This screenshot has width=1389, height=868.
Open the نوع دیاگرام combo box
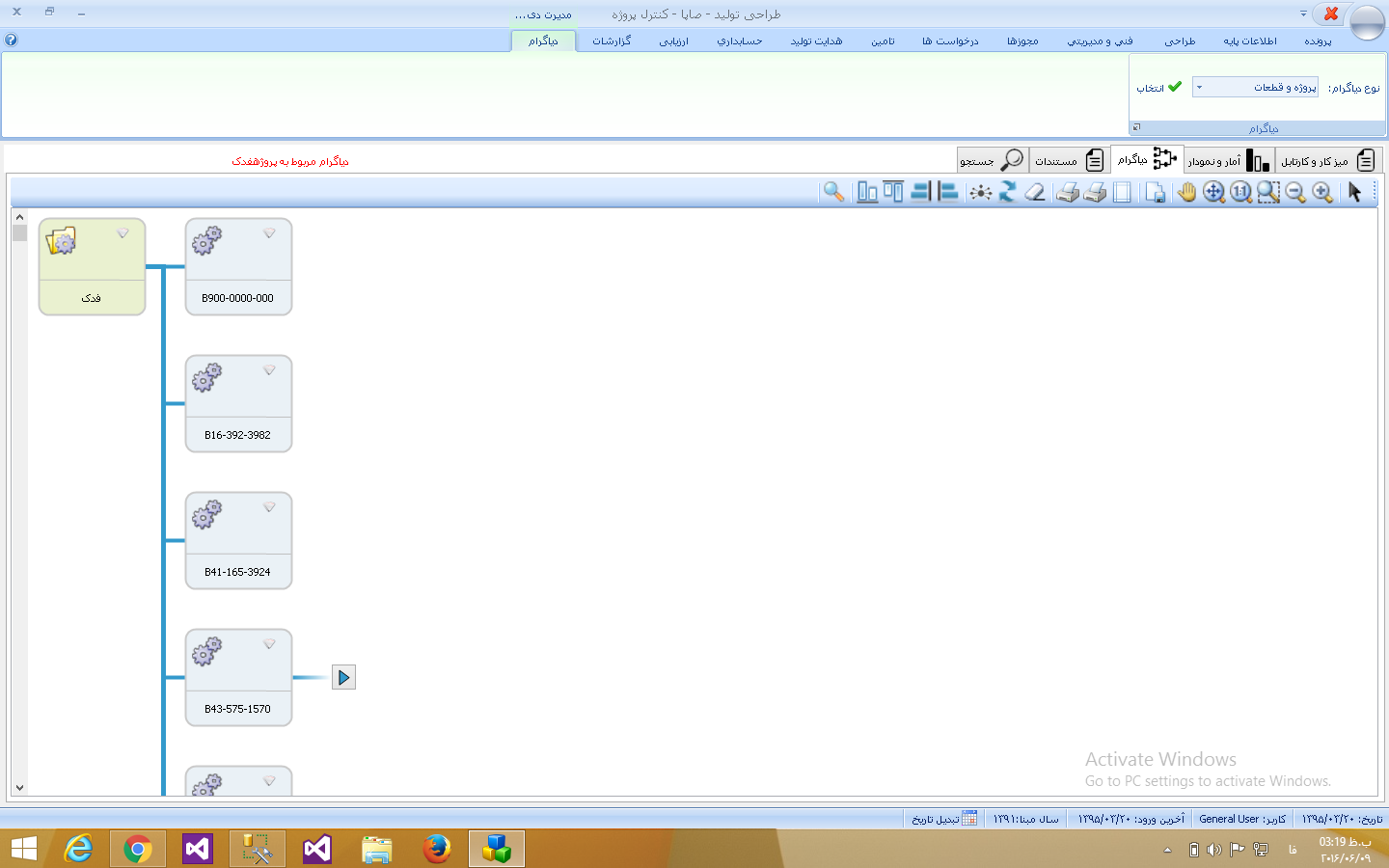coord(1254,88)
